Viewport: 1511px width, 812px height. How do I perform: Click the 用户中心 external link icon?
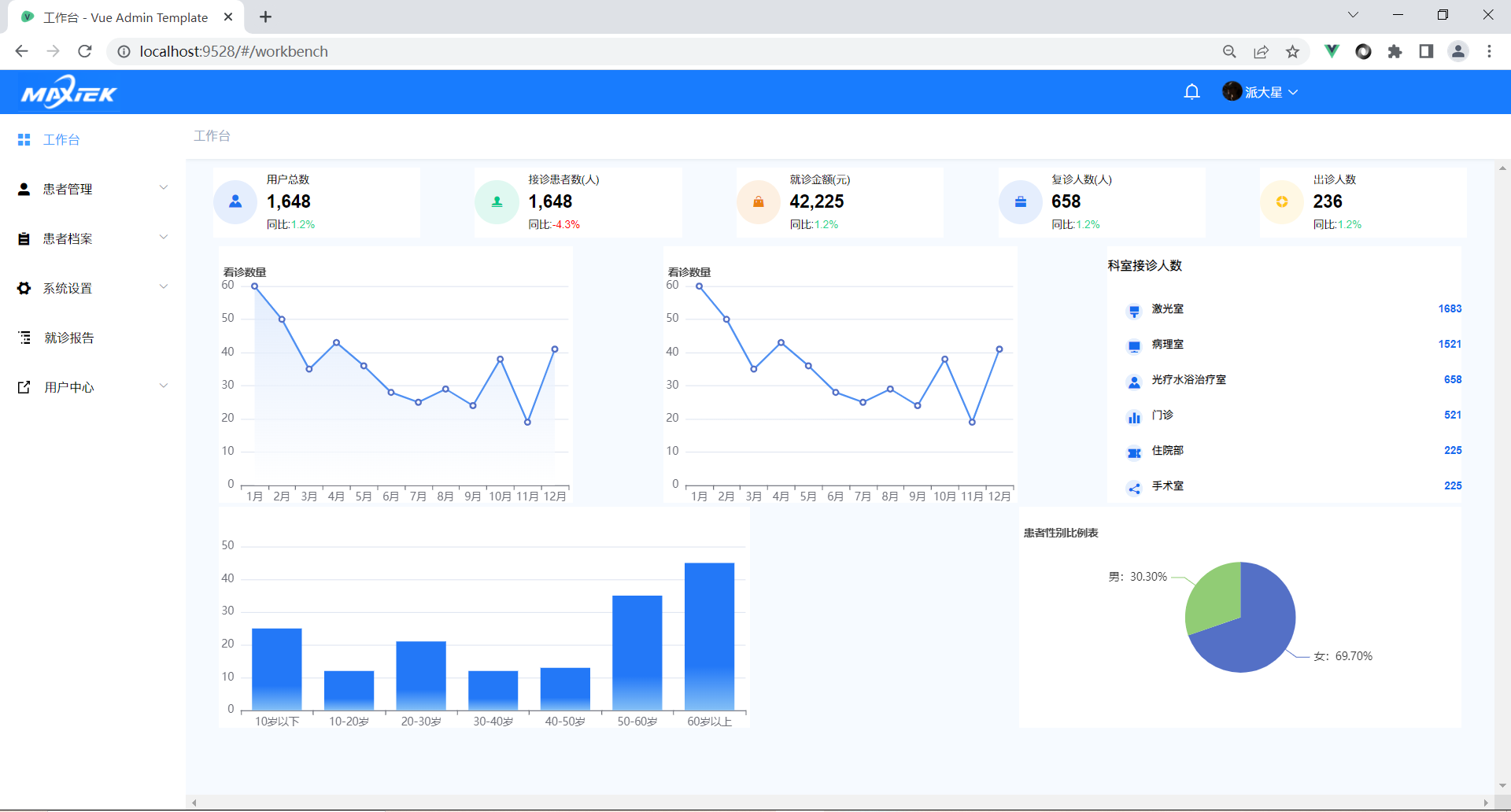tap(24, 387)
